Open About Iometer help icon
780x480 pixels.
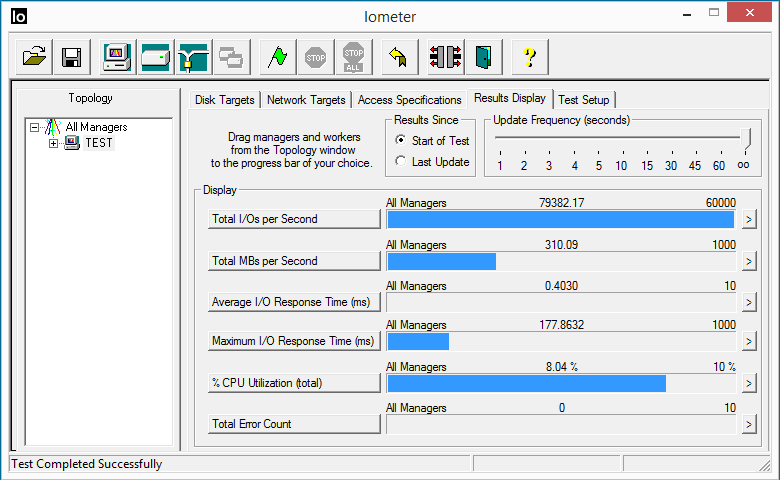530,57
